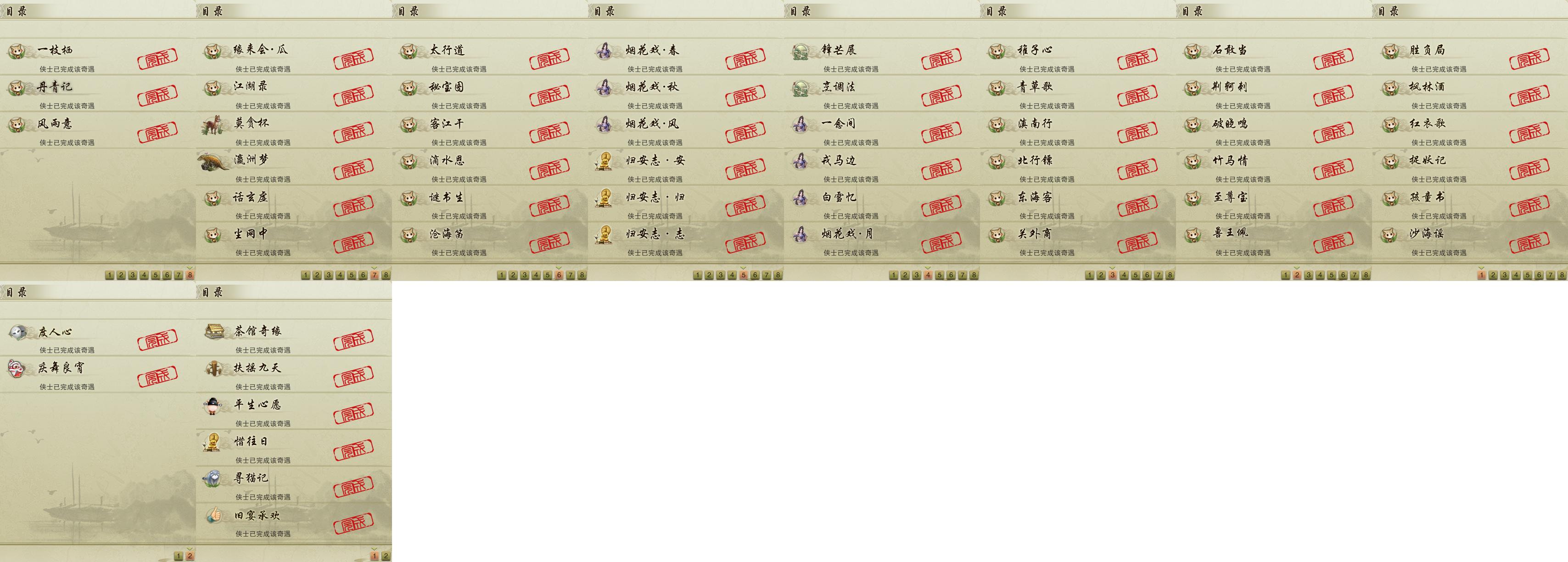Click the red stamp beside 沙海谣

point(1529,243)
